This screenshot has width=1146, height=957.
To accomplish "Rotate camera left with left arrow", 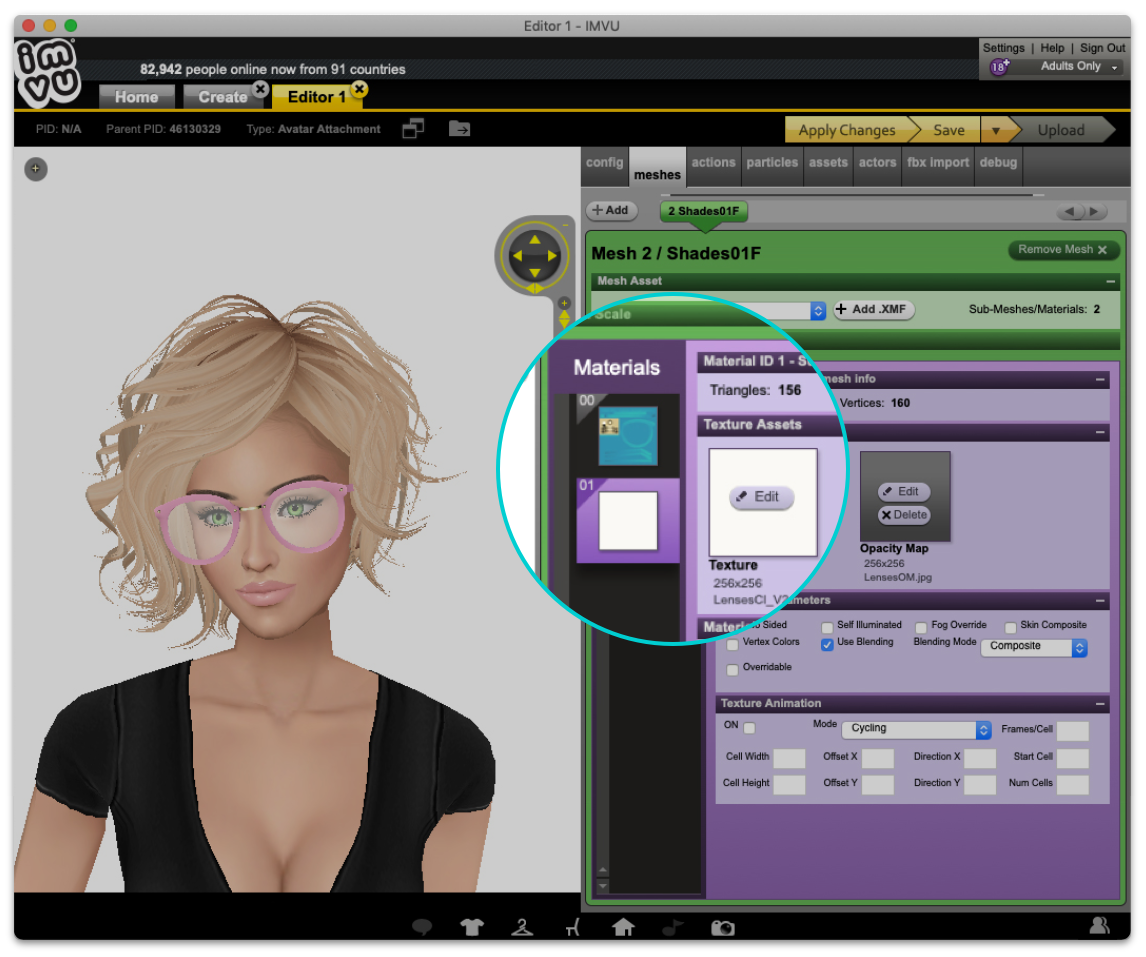I will pos(517,256).
